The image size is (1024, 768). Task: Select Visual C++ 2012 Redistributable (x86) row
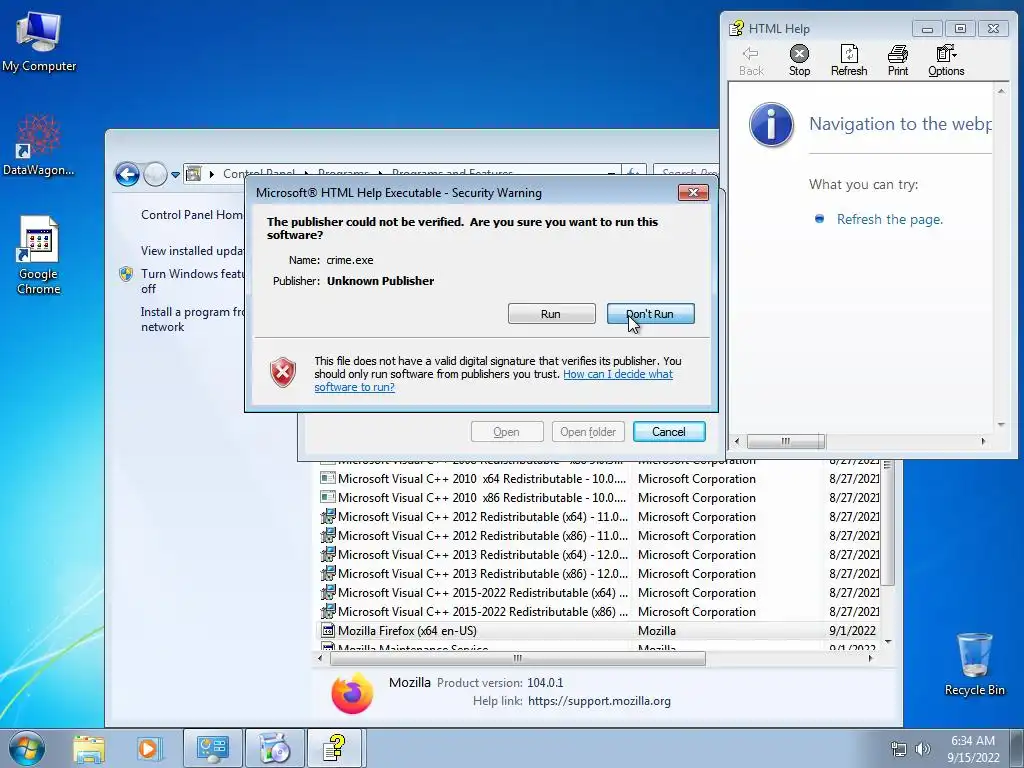(598, 536)
